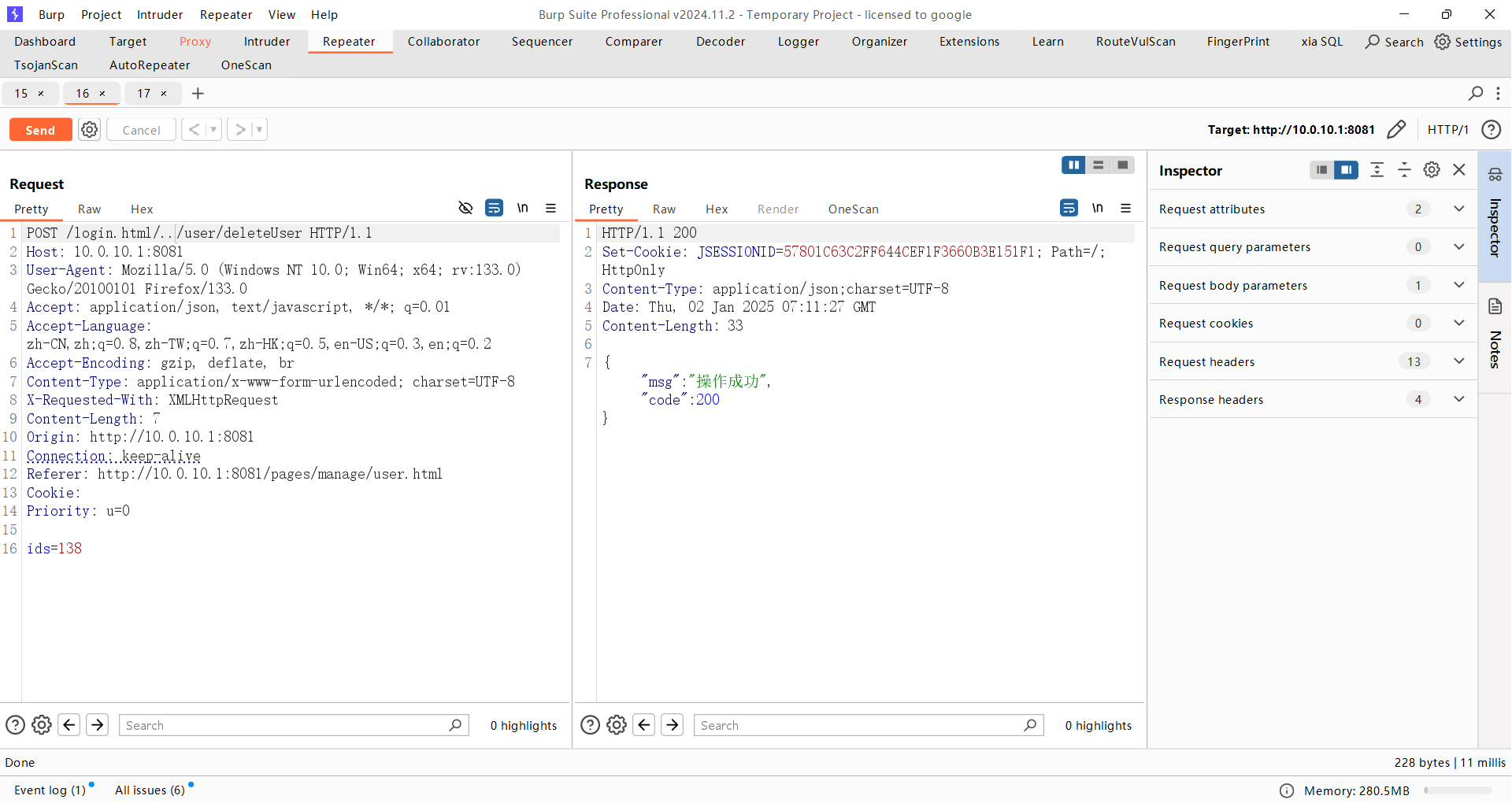Close Repeater tab 17
The height and width of the screenshot is (803, 1512).
click(x=164, y=94)
